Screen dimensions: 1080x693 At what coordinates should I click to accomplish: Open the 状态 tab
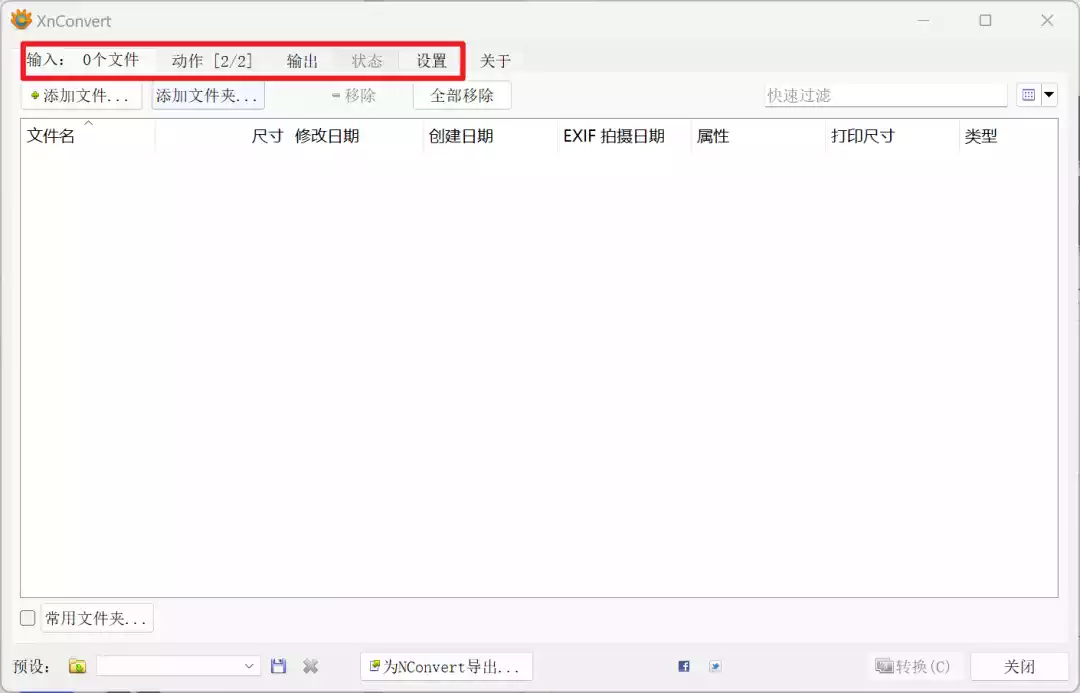pyautogui.click(x=366, y=61)
